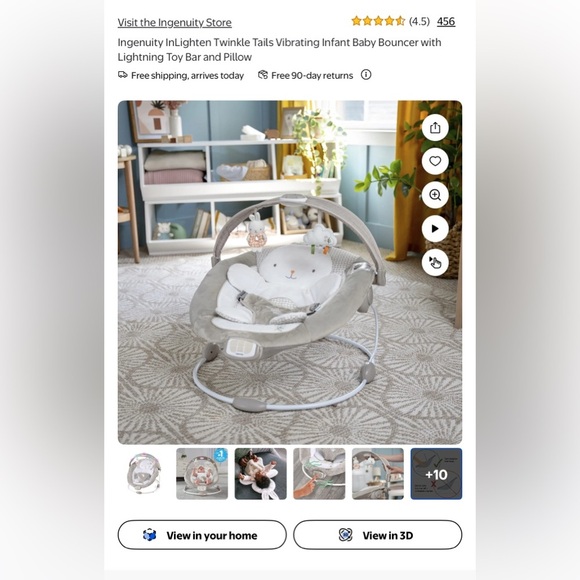
Task: Click the 3D atom icon
Action: tap(345, 535)
